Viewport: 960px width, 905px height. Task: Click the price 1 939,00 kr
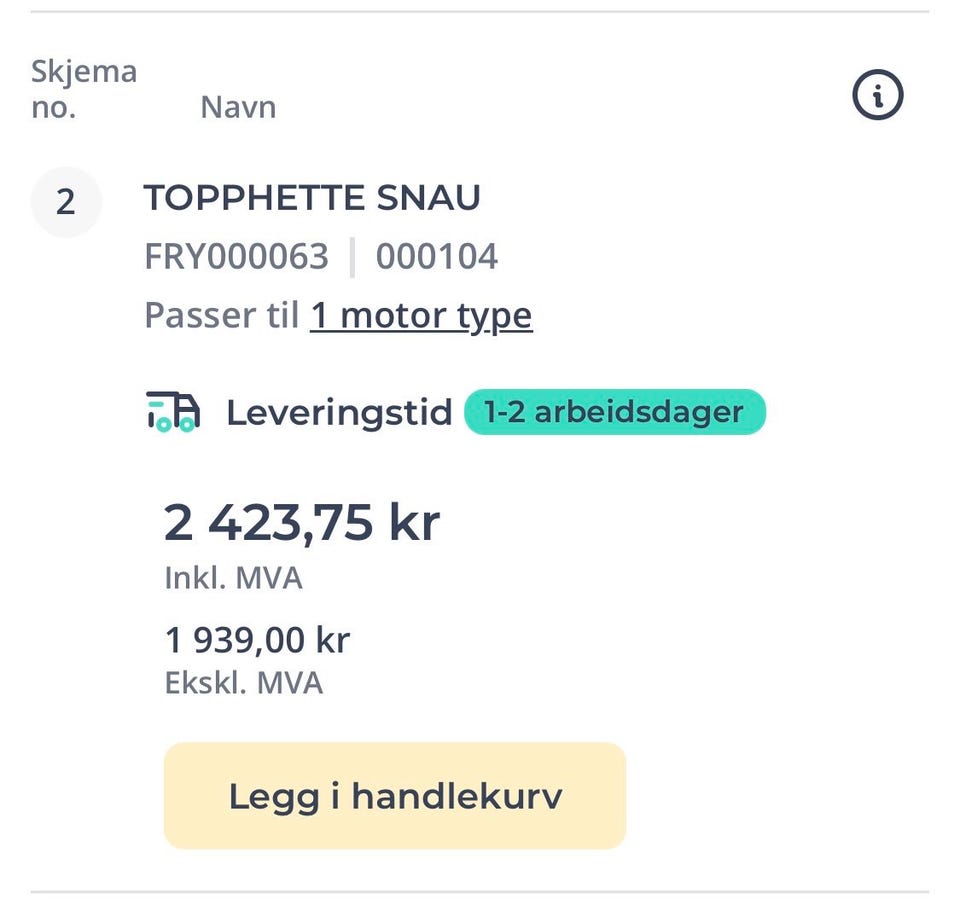[257, 639]
